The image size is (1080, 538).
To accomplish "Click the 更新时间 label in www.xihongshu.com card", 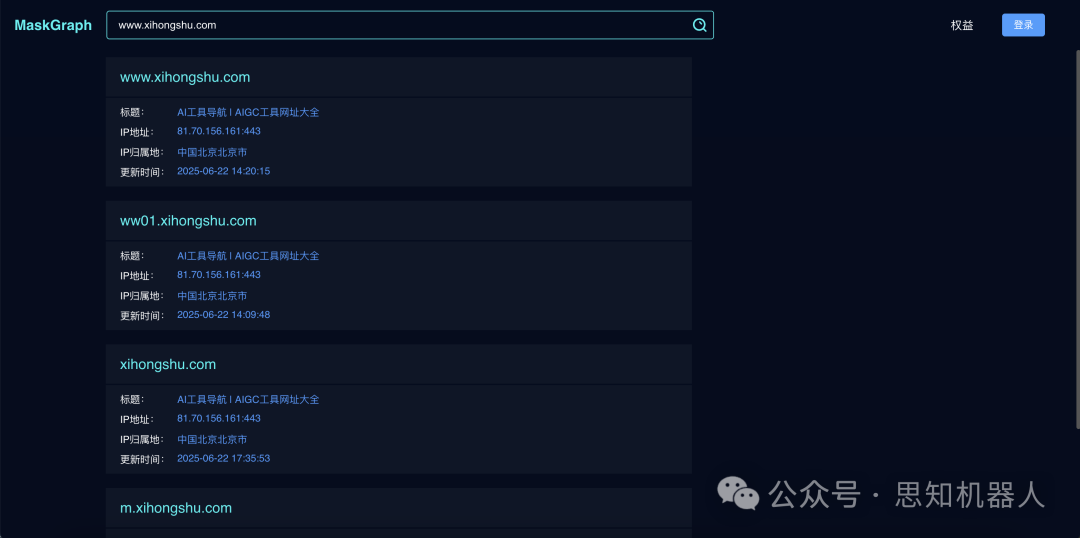I will click(x=142, y=172).
